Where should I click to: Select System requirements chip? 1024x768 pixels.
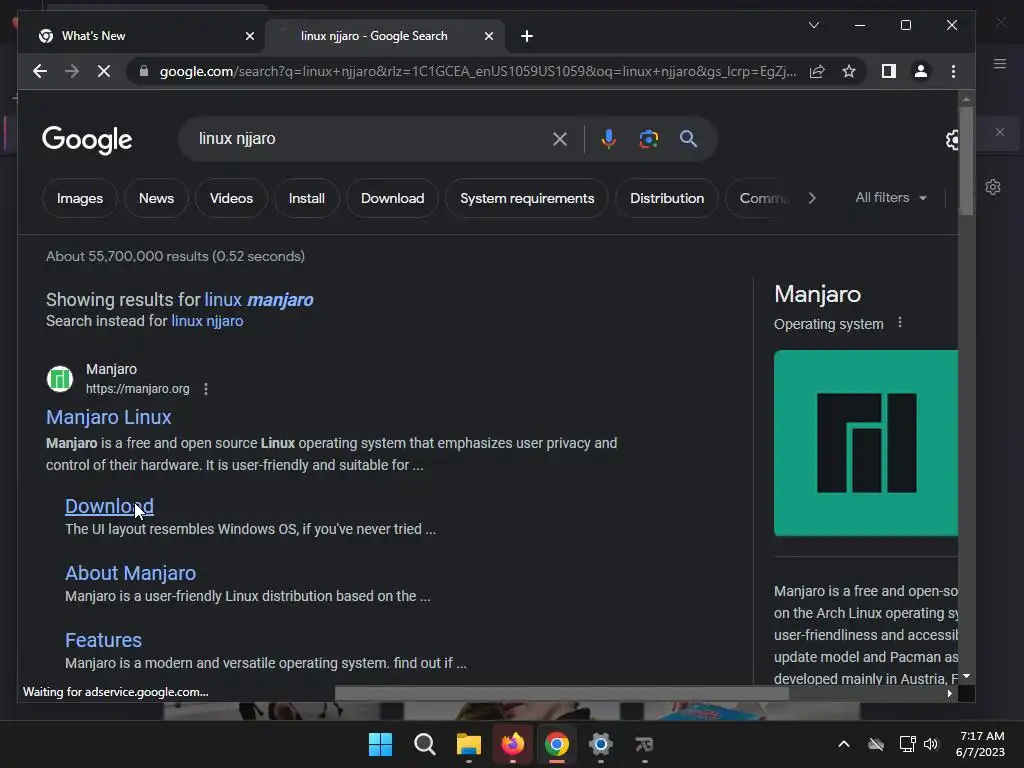[x=527, y=198]
